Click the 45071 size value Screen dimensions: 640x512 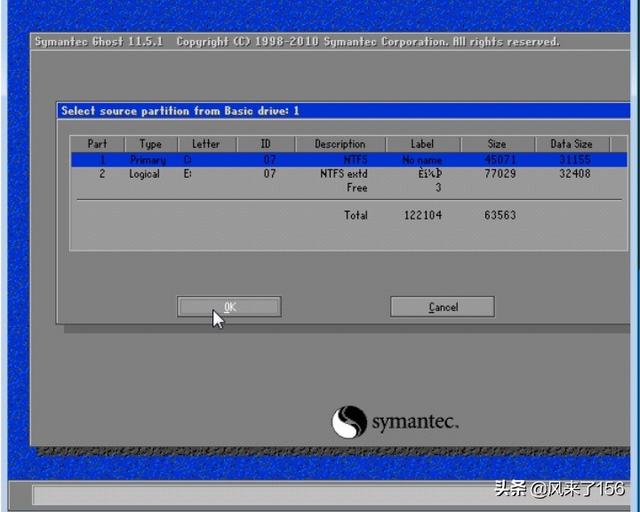tap(500, 160)
